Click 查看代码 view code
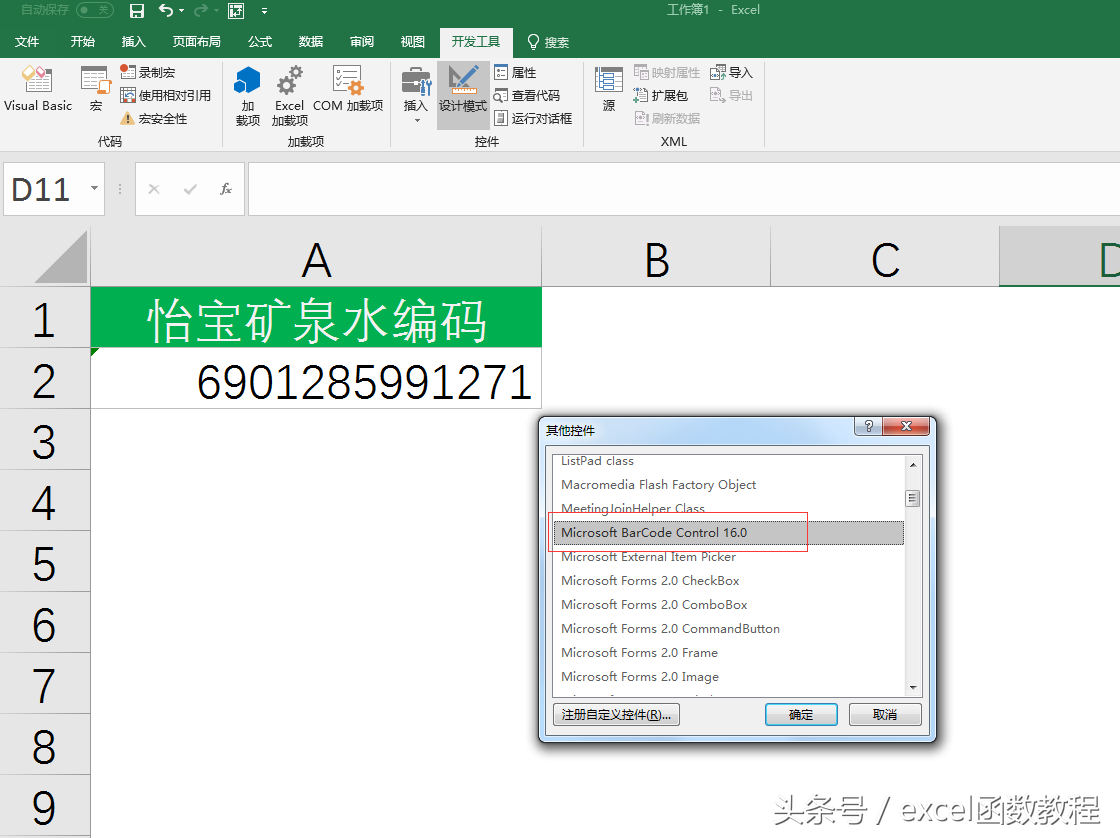Image resolution: width=1120 pixels, height=838 pixels. click(x=527, y=95)
